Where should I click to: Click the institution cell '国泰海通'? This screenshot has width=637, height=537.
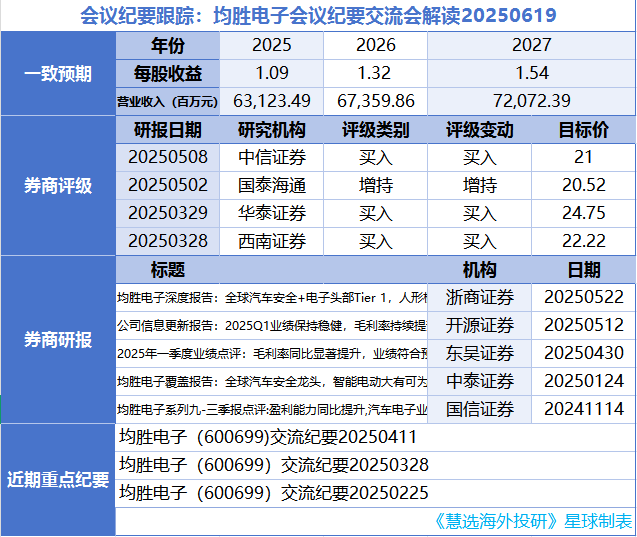tap(271, 186)
